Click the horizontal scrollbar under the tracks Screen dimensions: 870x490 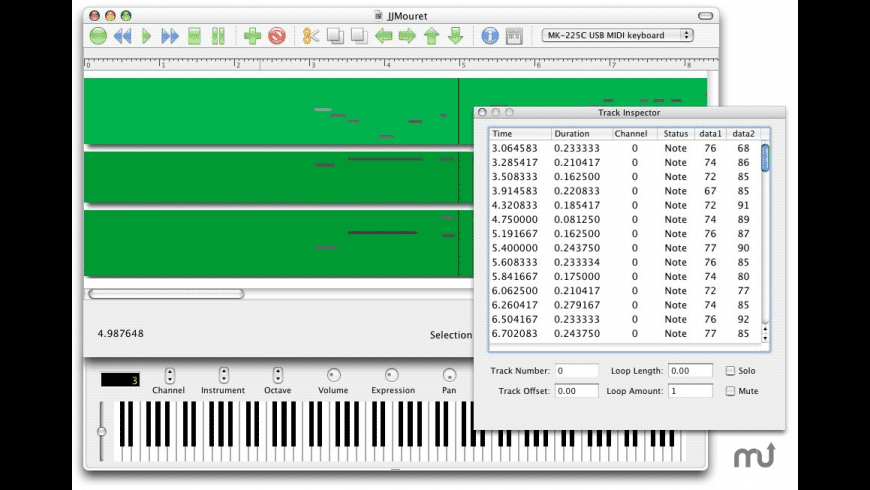coord(166,294)
